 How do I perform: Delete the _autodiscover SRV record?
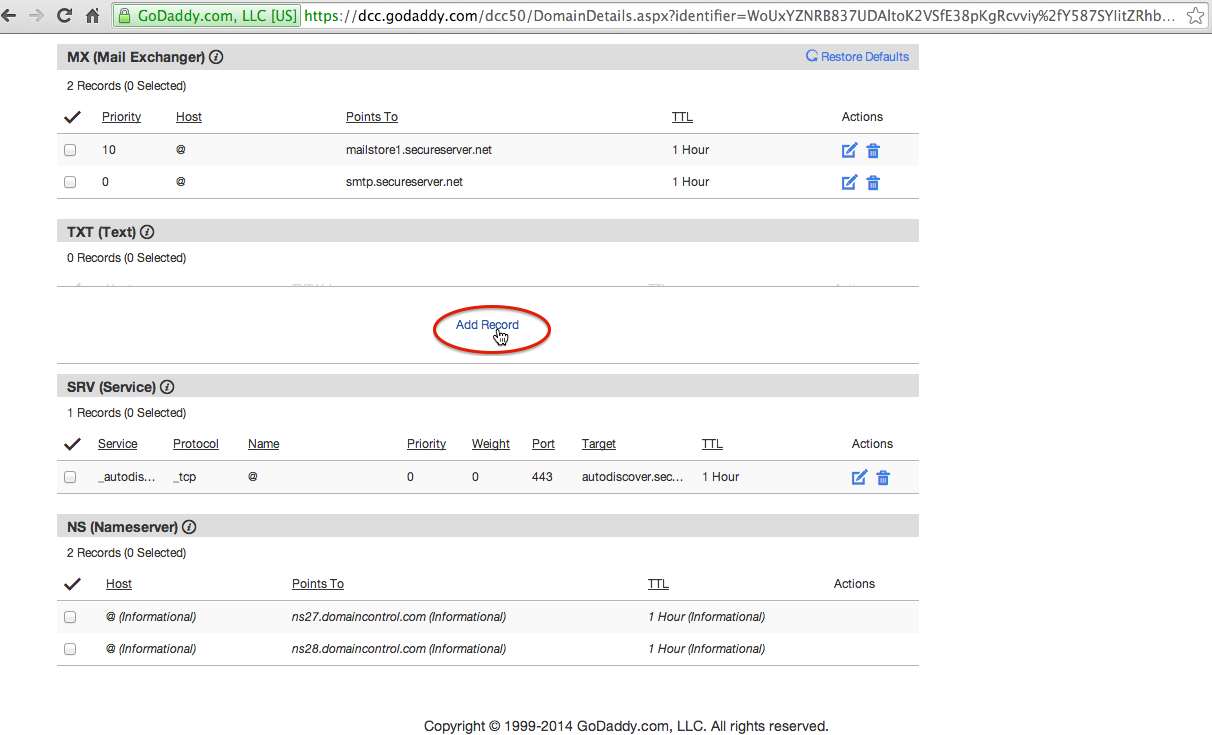883,478
